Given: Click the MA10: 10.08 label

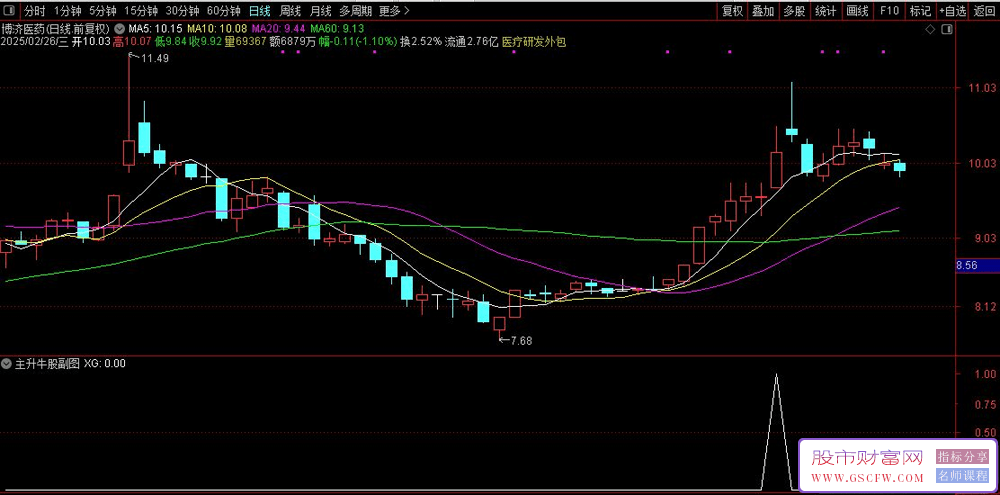Looking at the screenshot, I should coord(219,29).
